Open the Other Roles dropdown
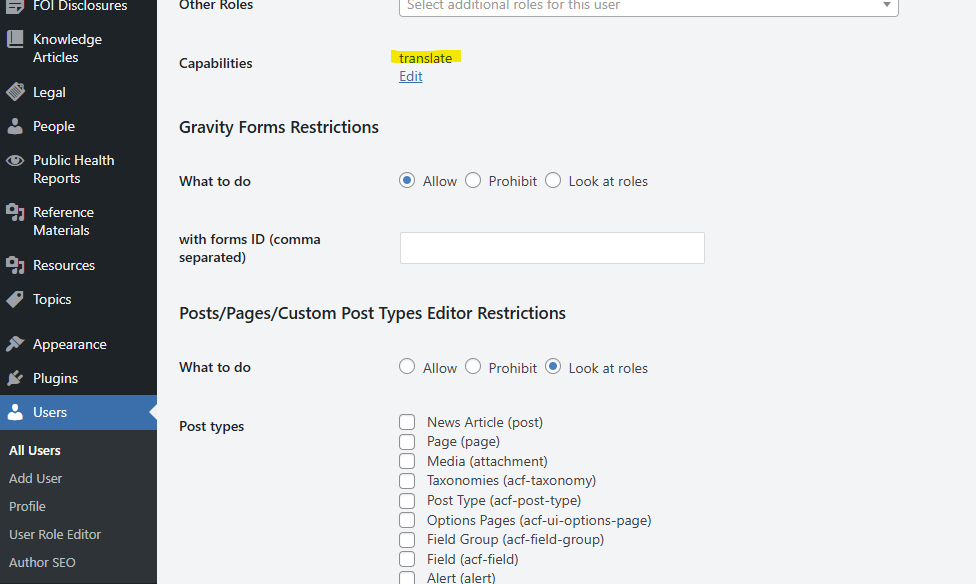Viewport: 976px width, 584px height. click(648, 6)
